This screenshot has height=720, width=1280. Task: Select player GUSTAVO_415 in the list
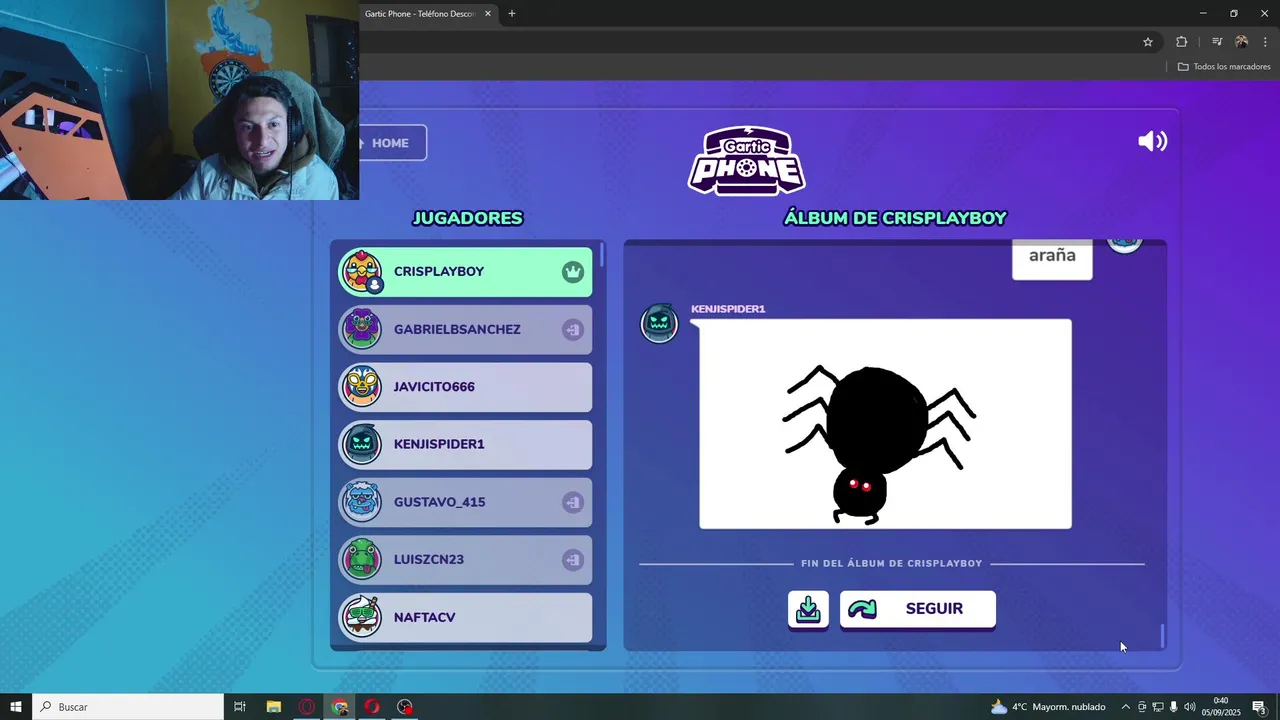click(x=466, y=502)
